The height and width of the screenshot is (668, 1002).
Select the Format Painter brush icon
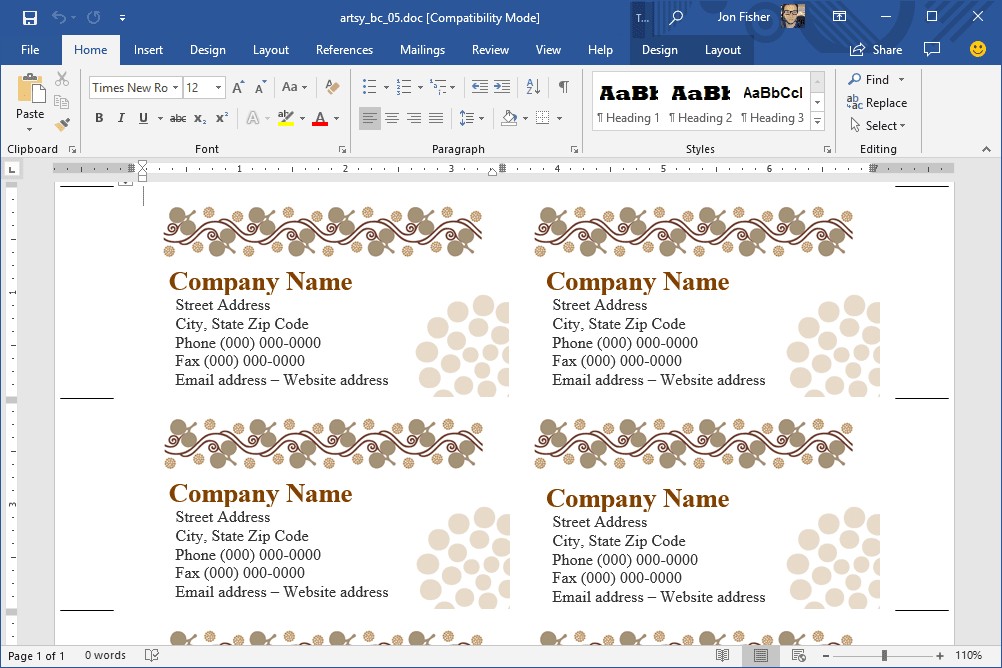coord(62,125)
